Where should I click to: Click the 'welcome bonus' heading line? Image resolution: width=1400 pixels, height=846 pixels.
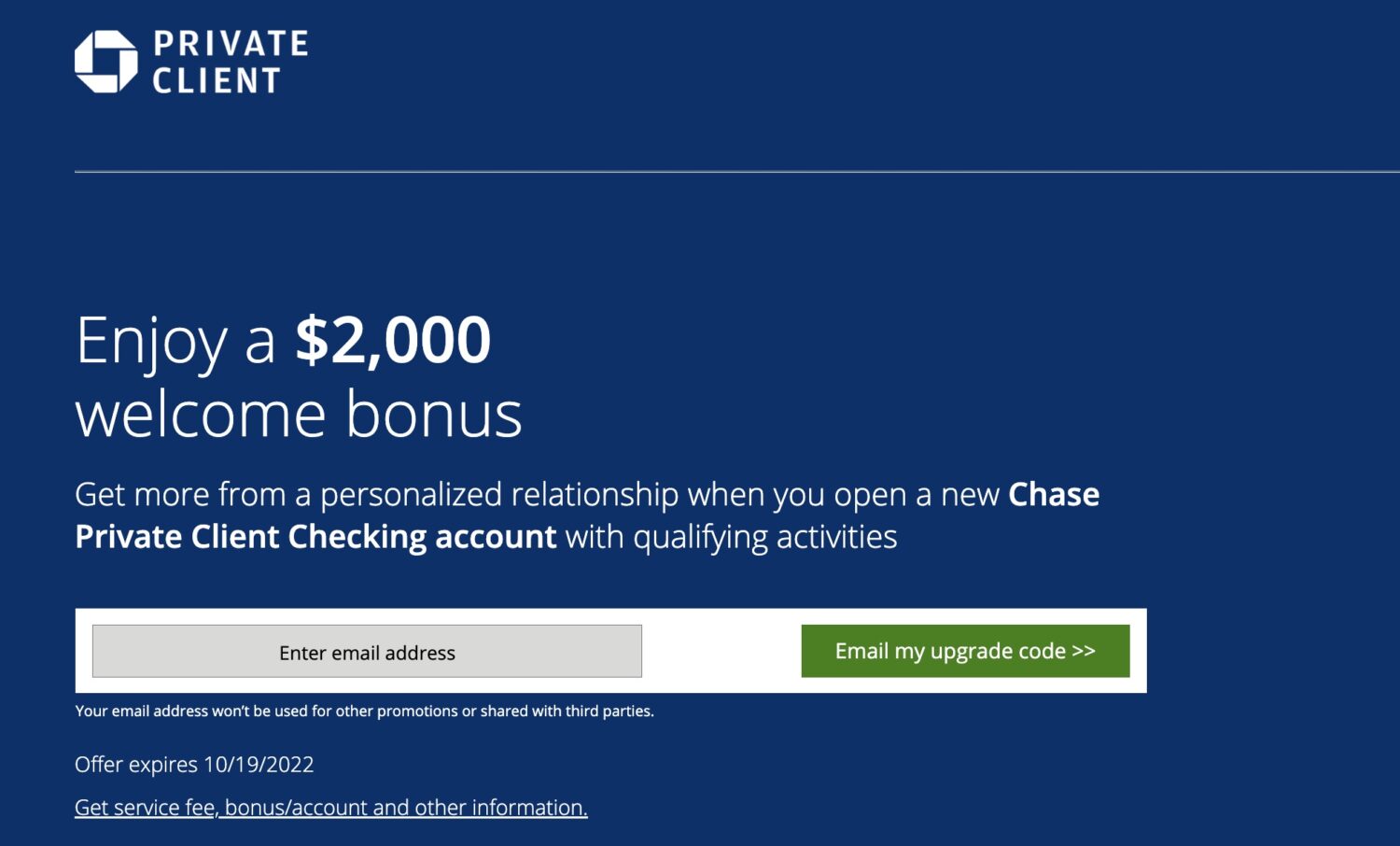pos(299,414)
